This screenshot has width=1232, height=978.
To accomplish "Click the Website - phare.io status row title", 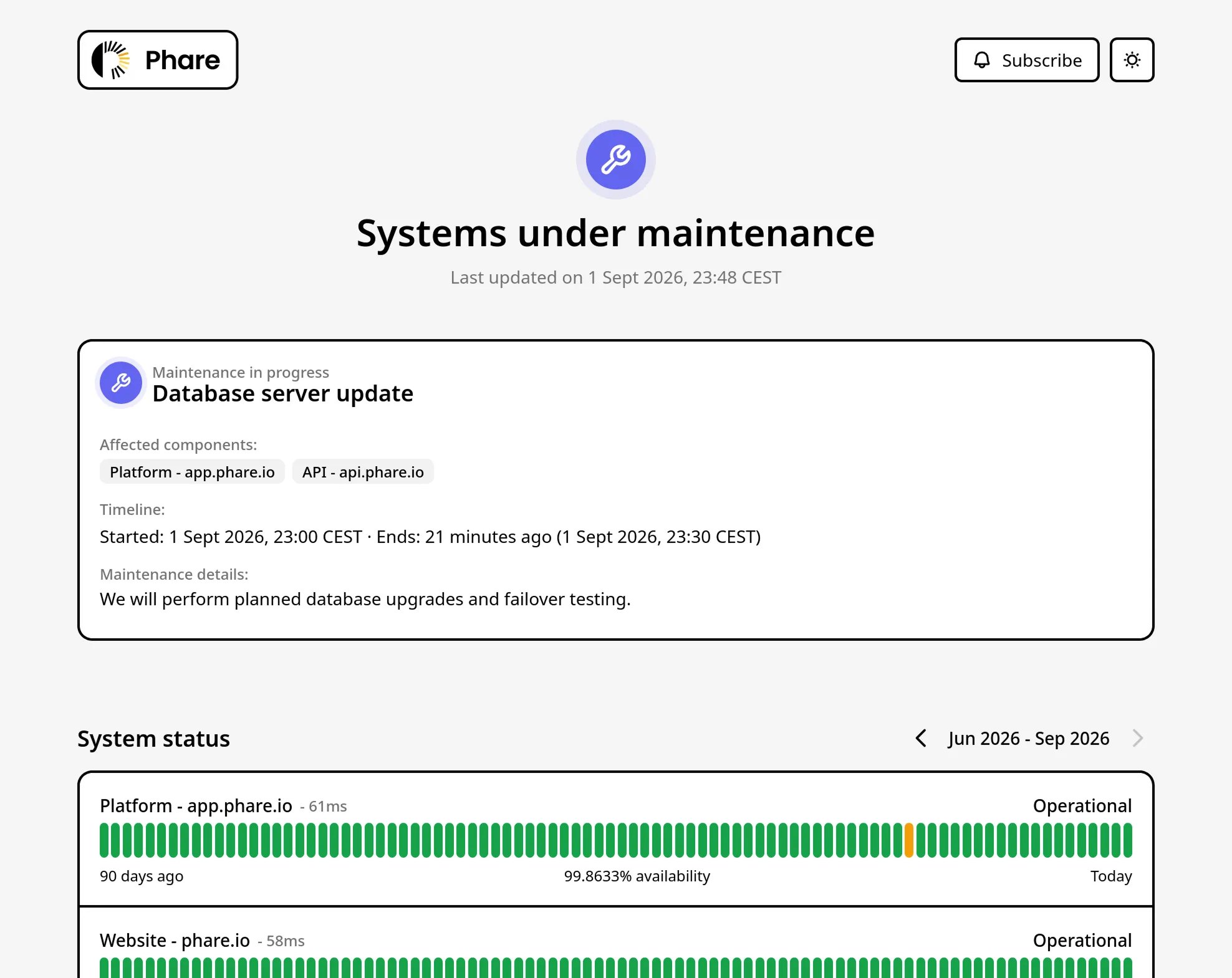I will (175, 941).
